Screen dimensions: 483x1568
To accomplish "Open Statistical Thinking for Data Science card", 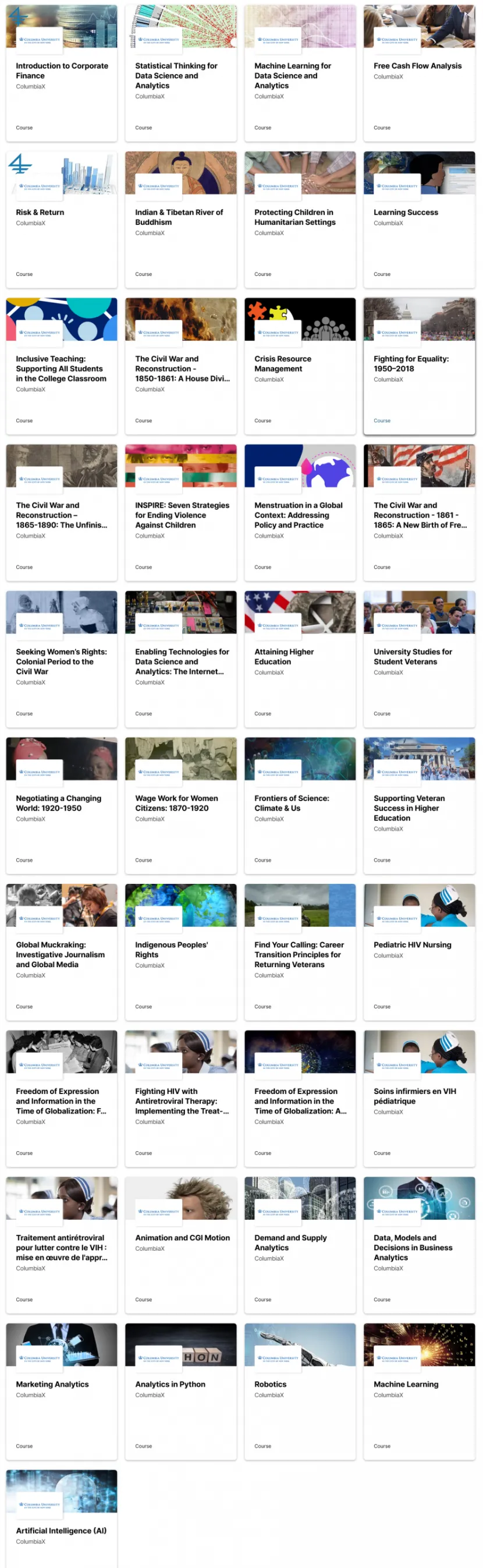I will click(180, 73).
